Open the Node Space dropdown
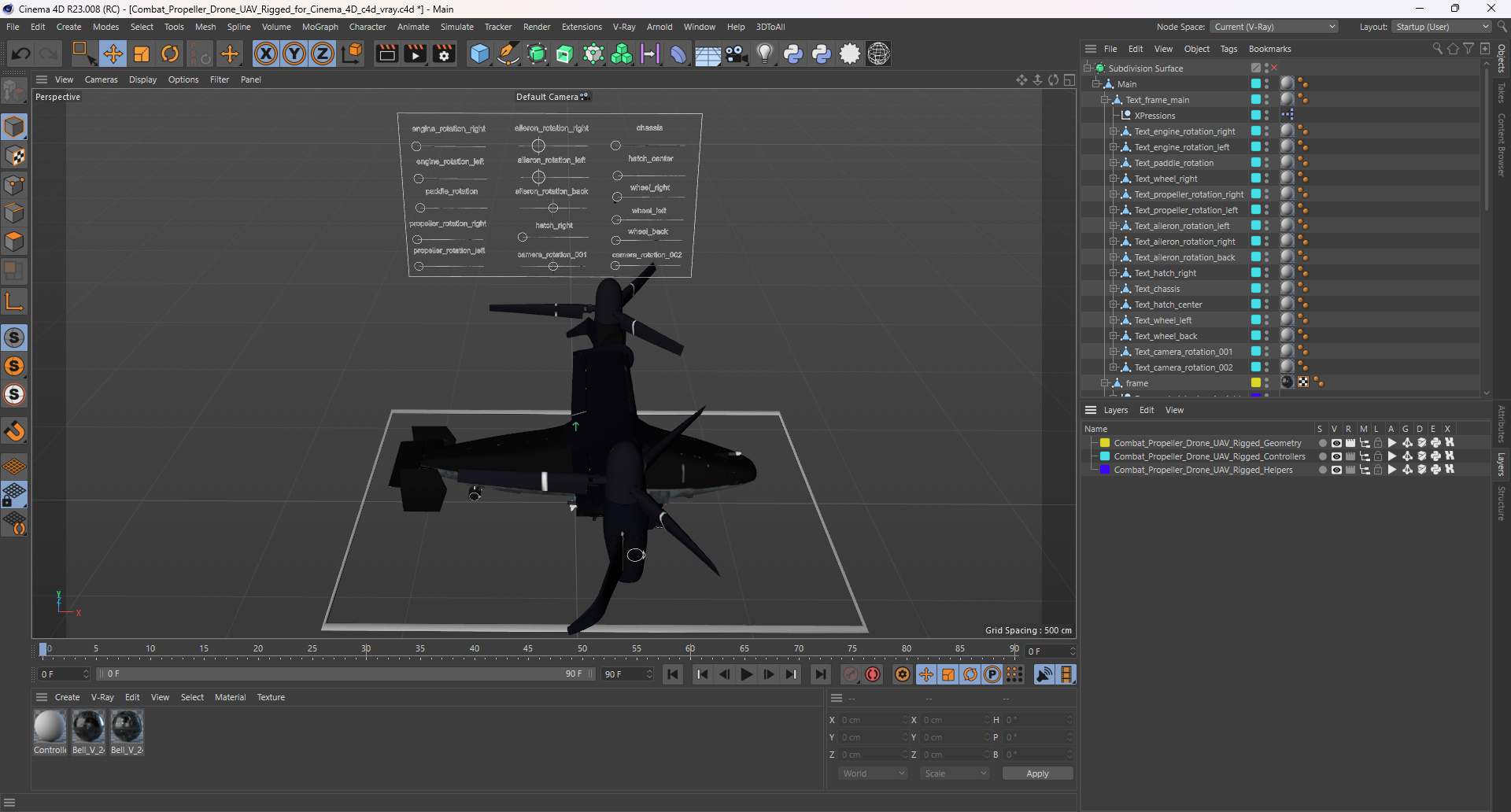Image resolution: width=1511 pixels, height=812 pixels. click(1274, 27)
